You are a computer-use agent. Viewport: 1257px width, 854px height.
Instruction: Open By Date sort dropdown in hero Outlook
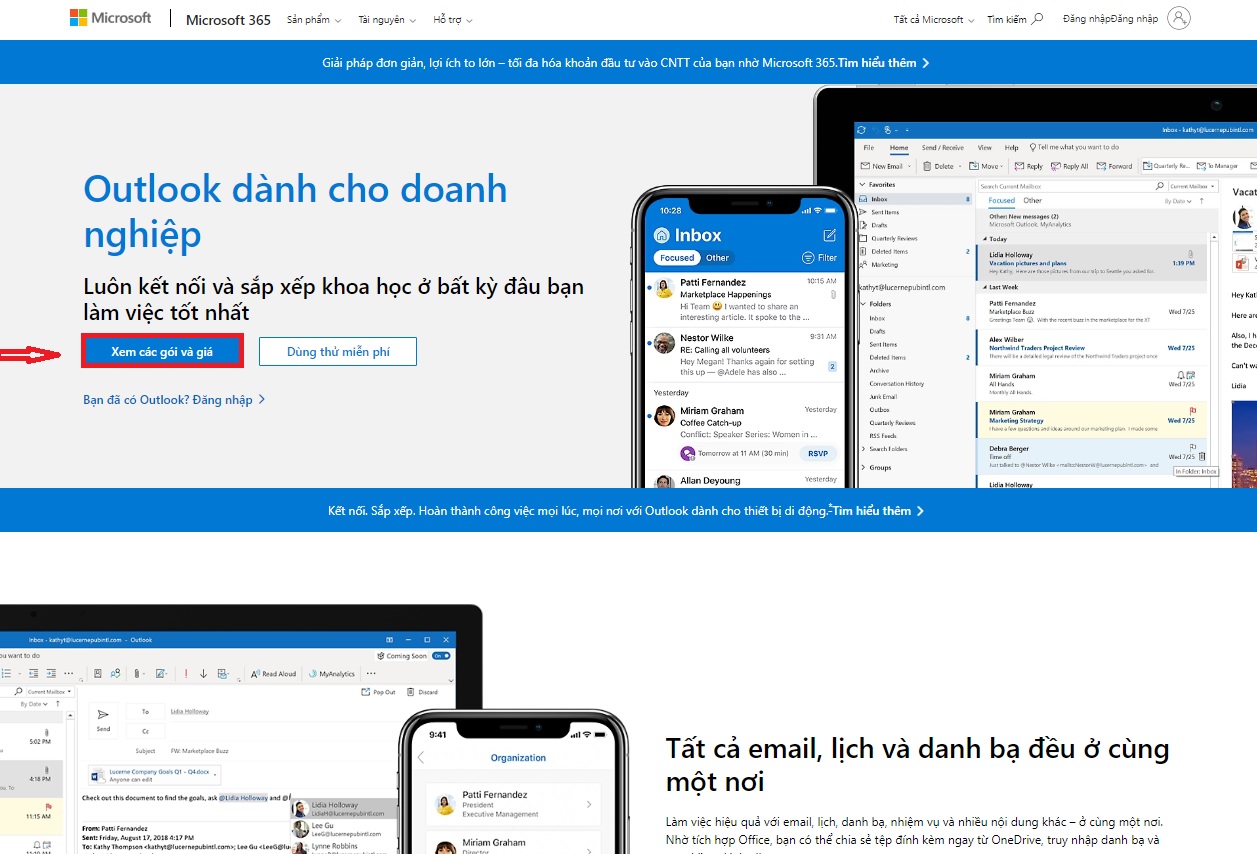1178,201
